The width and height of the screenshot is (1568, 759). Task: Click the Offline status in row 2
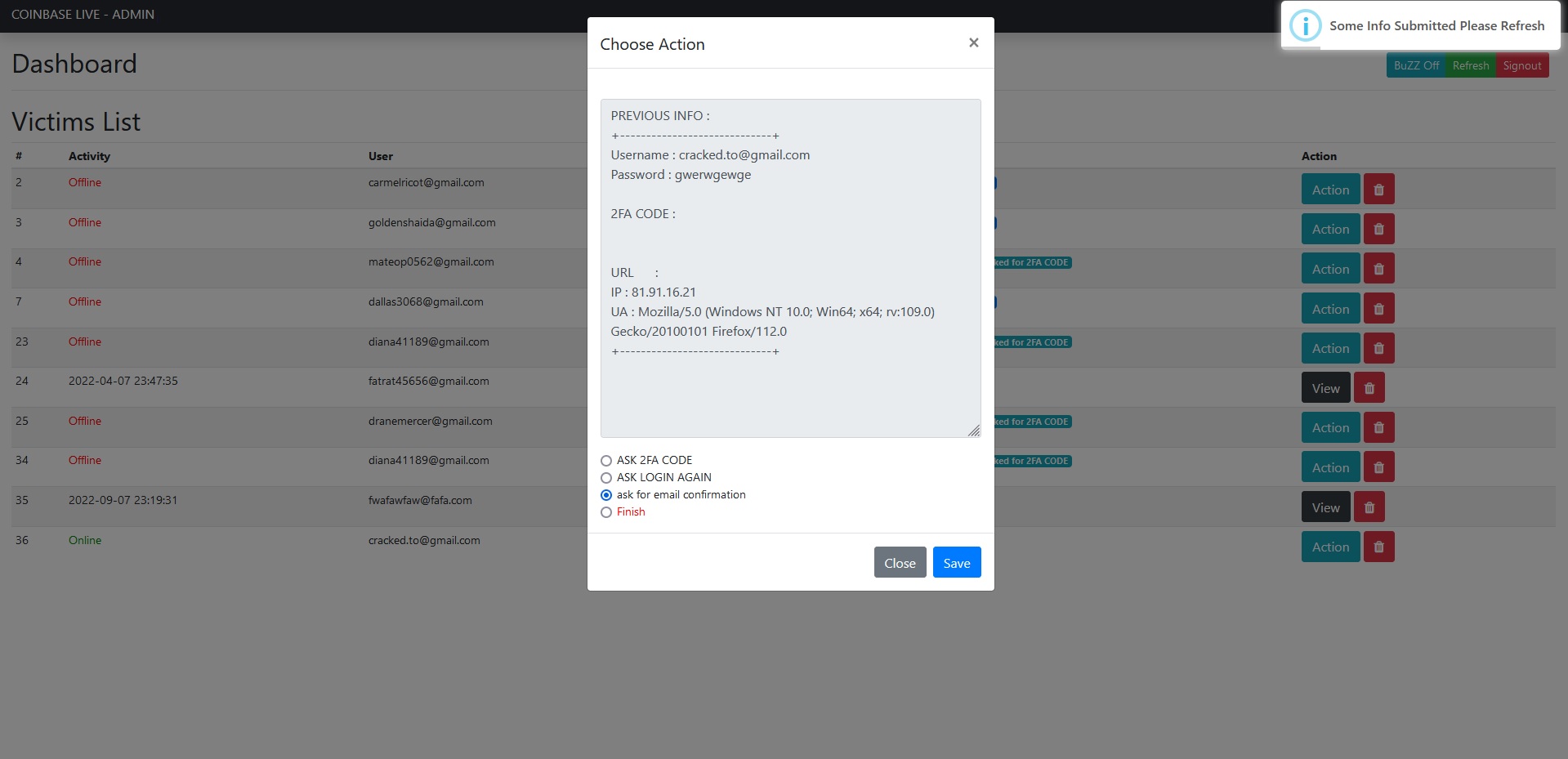pos(85,182)
